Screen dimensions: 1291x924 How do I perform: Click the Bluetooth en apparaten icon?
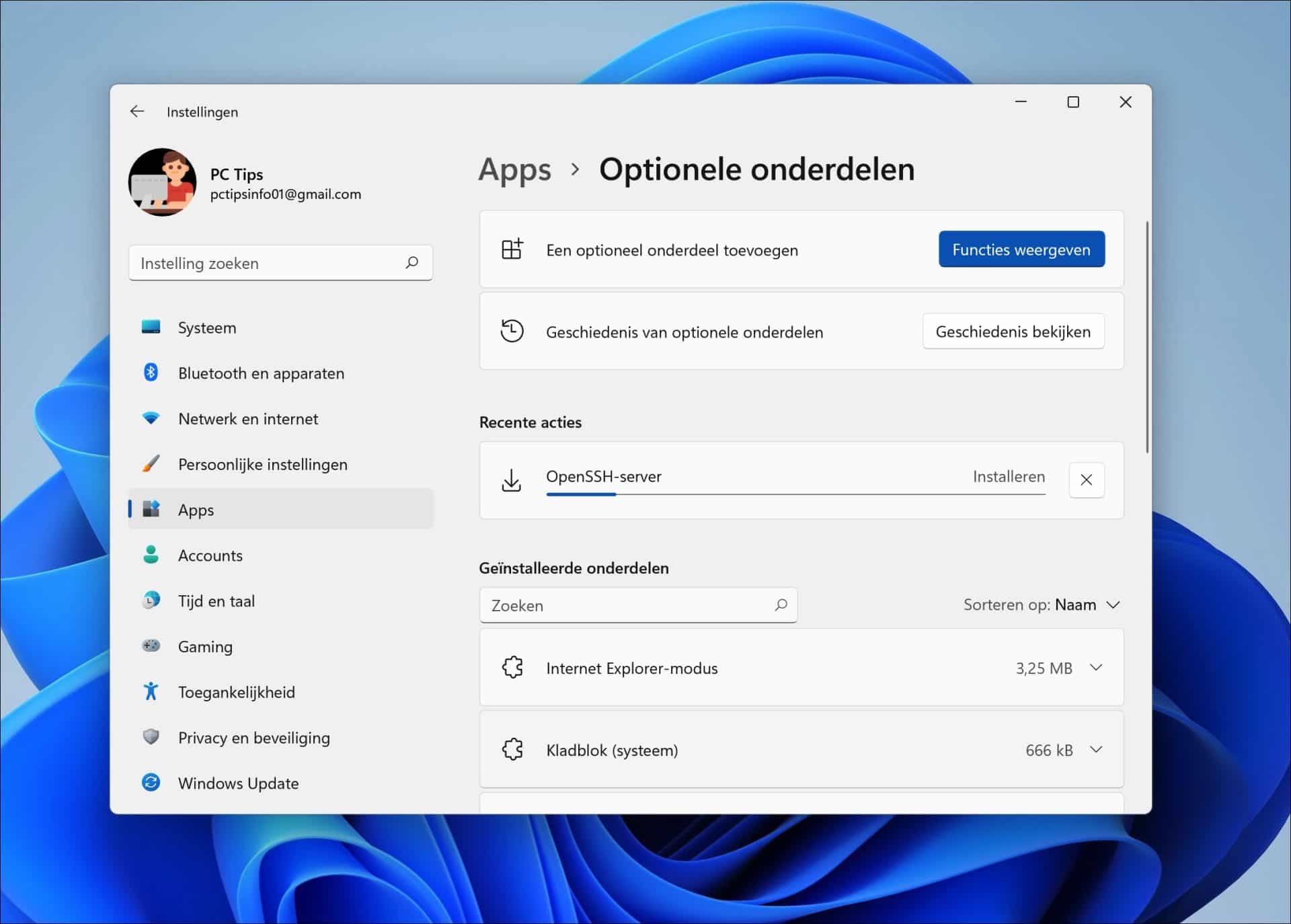(152, 373)
